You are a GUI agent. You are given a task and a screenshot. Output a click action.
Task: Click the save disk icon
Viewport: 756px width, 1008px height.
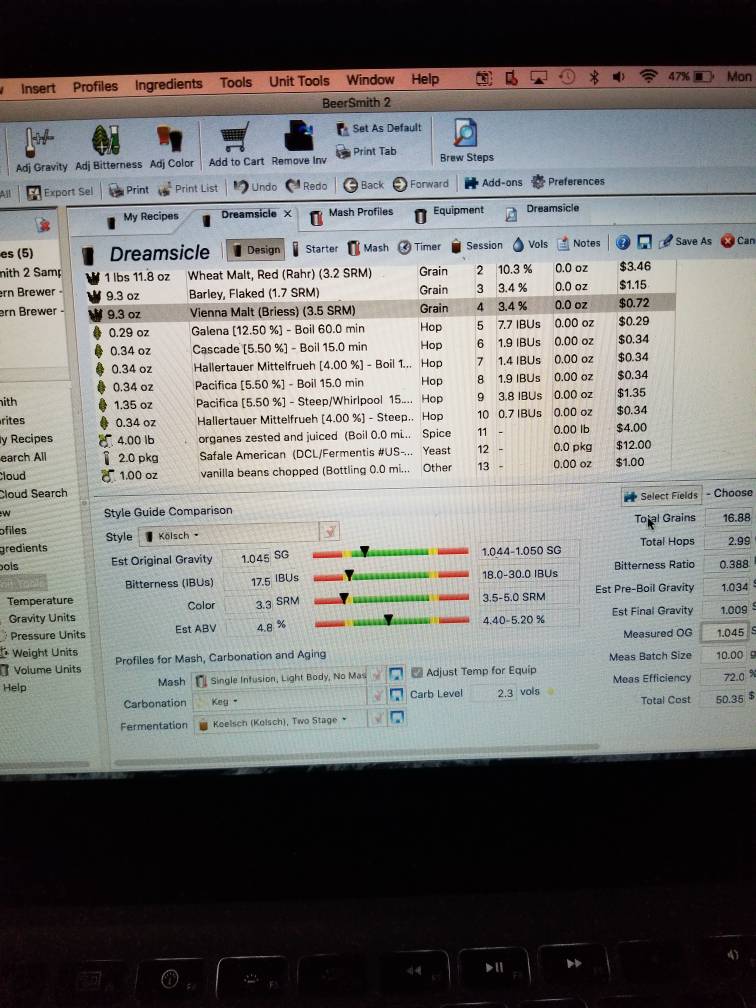(644, 242)
